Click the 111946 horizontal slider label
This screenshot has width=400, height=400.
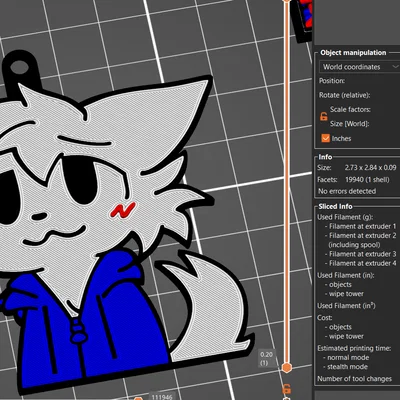click(162, 397)
